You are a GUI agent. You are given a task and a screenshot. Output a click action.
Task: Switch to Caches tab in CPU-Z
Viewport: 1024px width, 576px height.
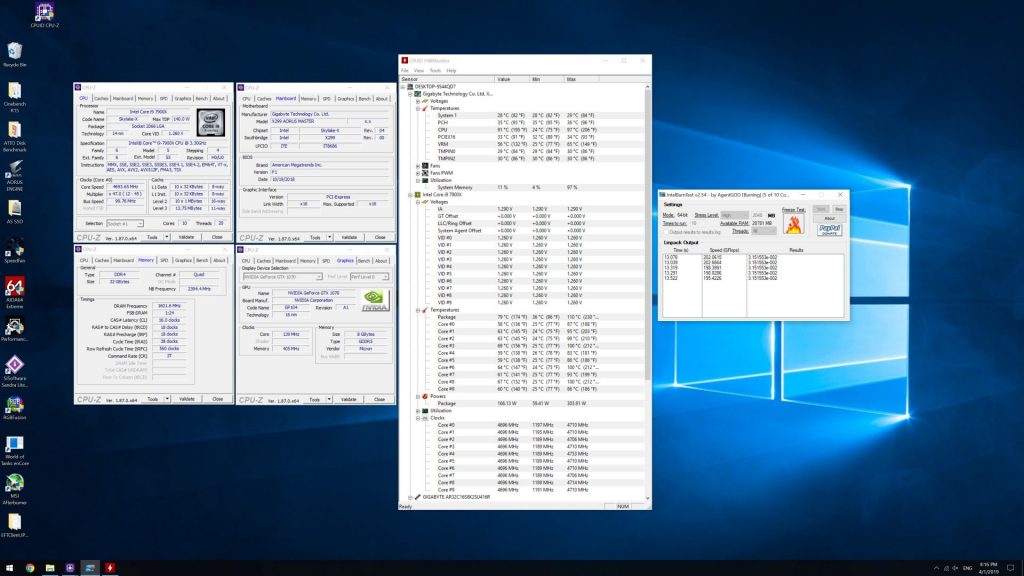tap(101, 99)
